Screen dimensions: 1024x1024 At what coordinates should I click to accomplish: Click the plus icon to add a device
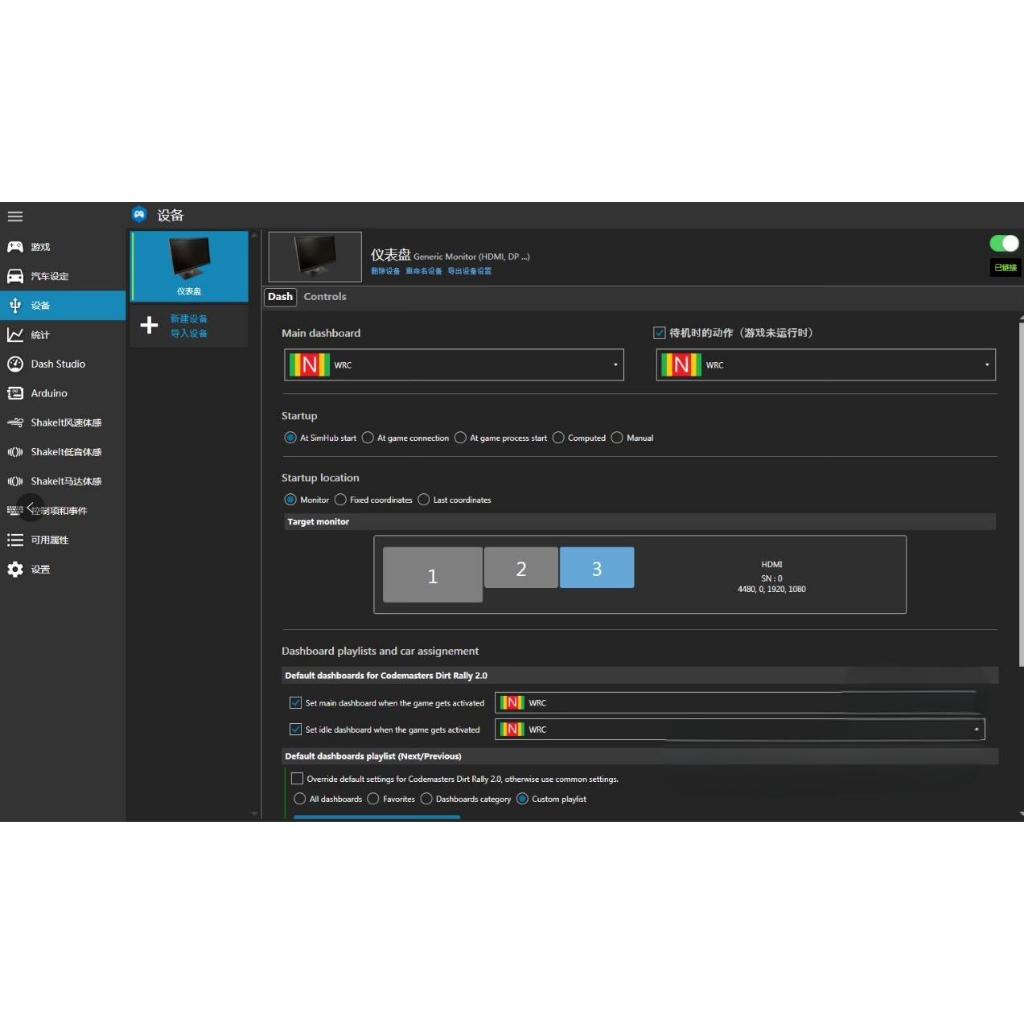click(149, 325)
